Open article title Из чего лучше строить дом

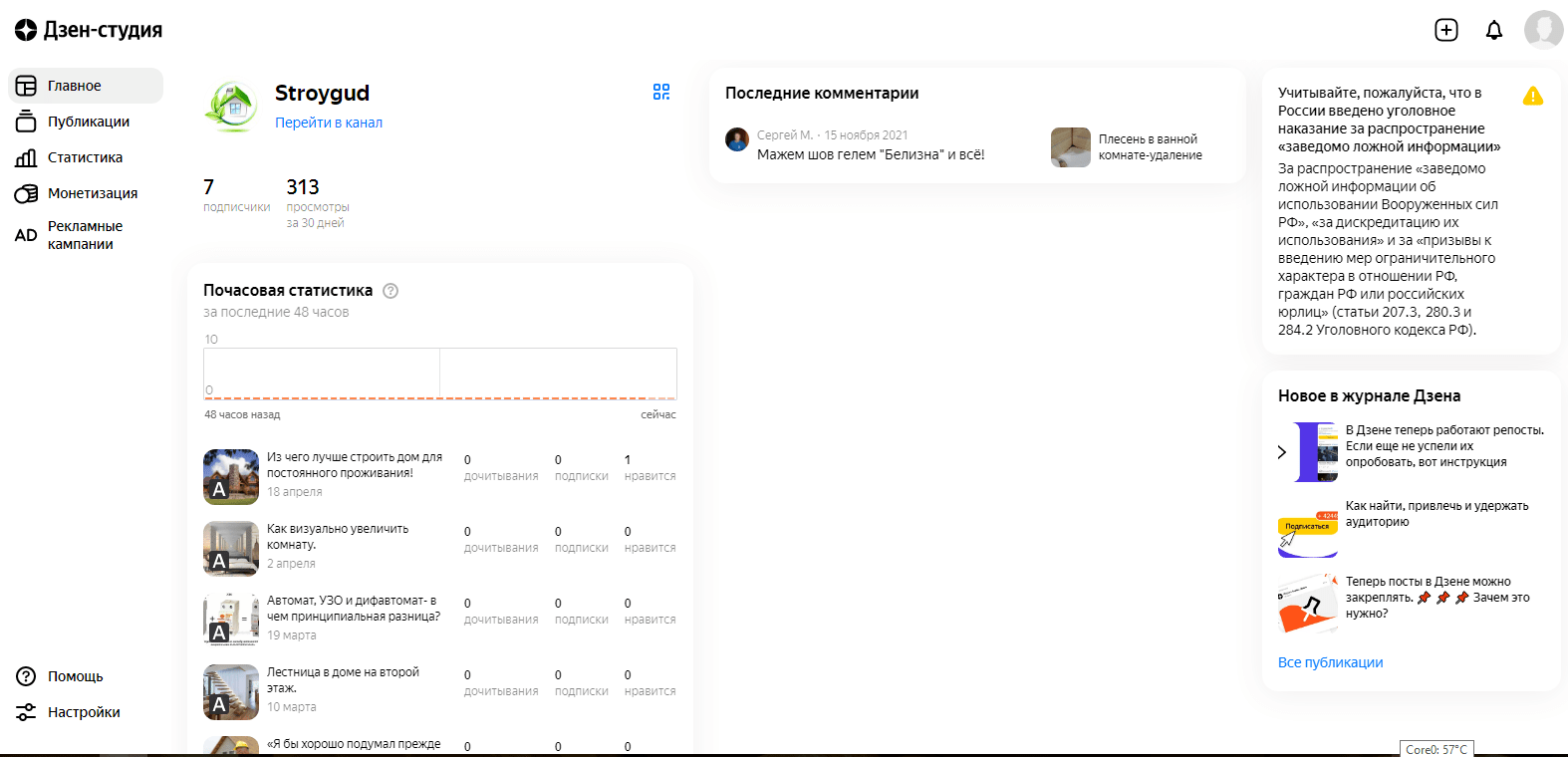[x=355, y=465]
